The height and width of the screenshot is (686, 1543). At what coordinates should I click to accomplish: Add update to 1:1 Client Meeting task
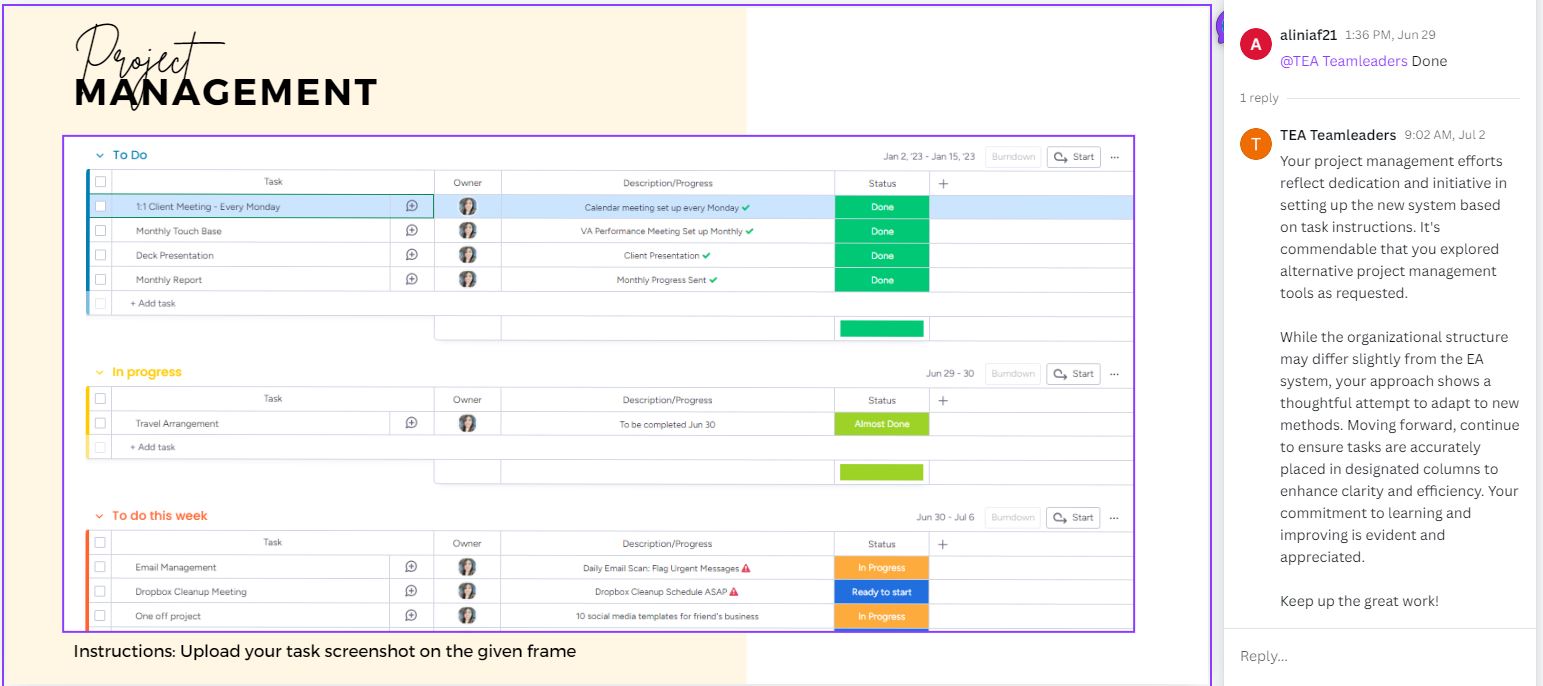[x=411, y=206]
